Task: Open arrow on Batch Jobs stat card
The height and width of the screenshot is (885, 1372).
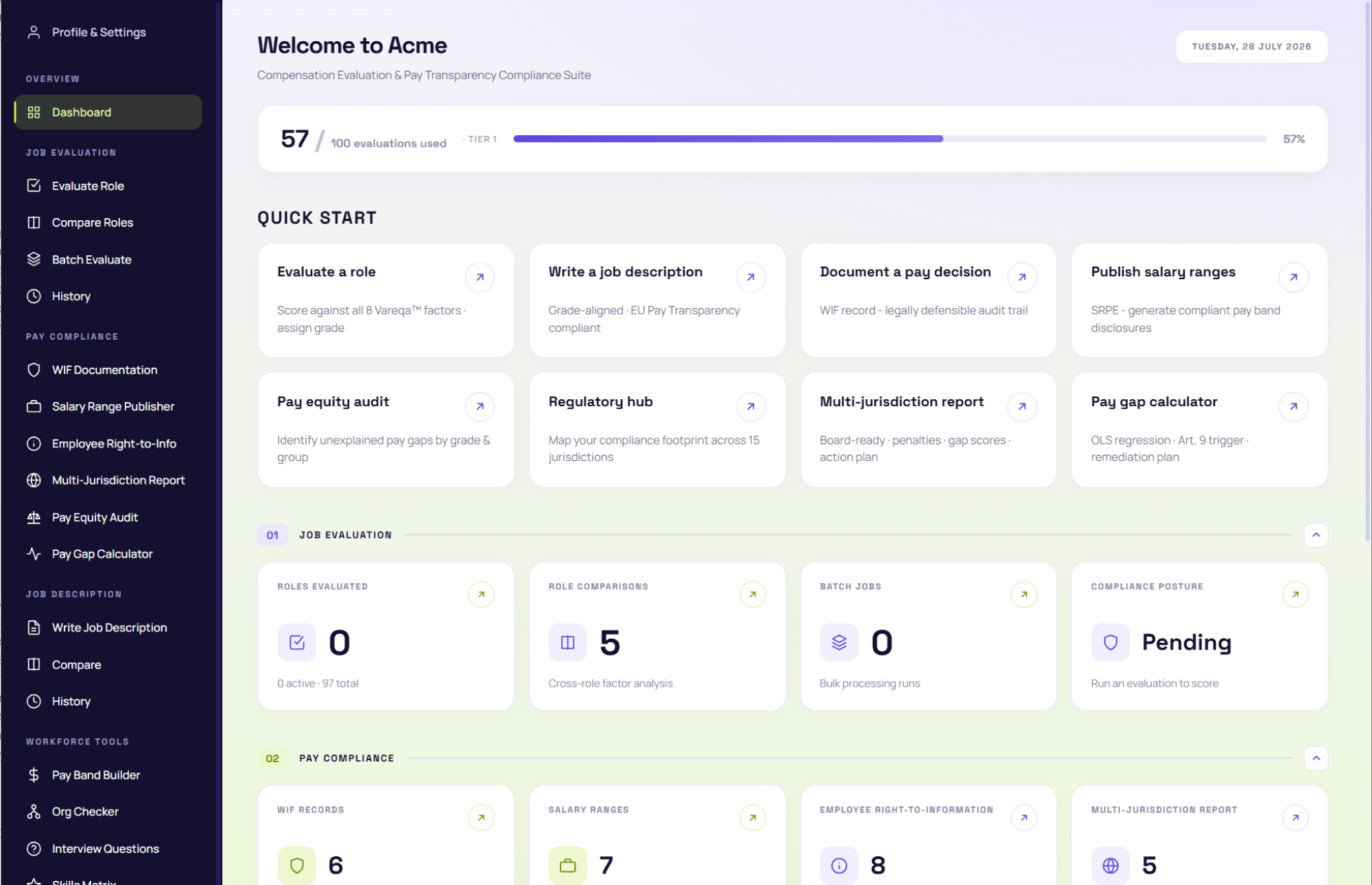Action: (1024, 594)
